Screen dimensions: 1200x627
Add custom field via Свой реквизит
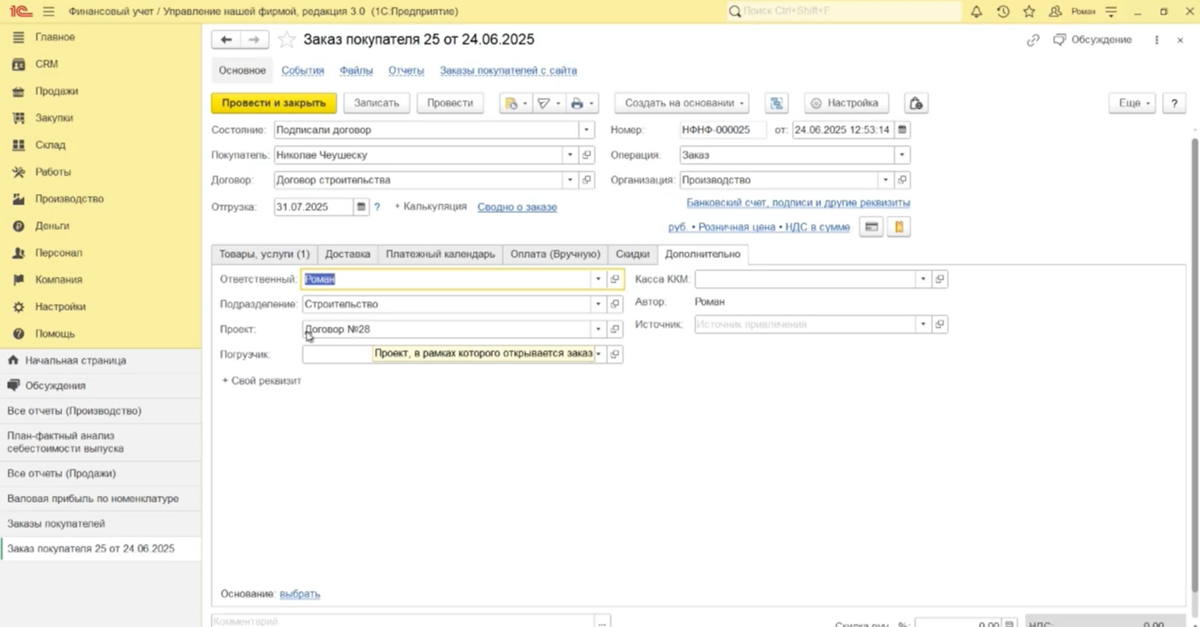click(261, 381)
